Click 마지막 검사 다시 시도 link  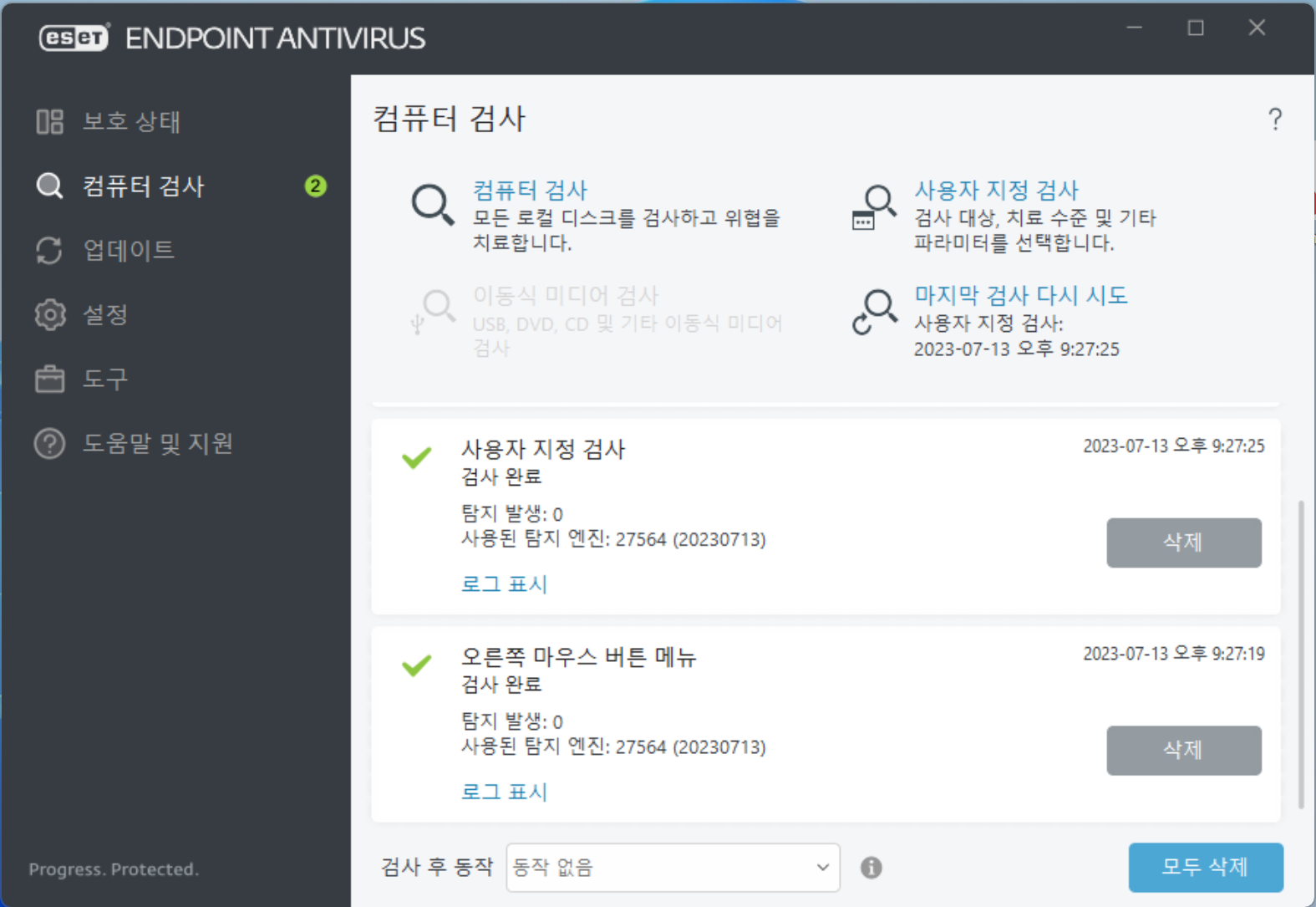click(1021, 295)
